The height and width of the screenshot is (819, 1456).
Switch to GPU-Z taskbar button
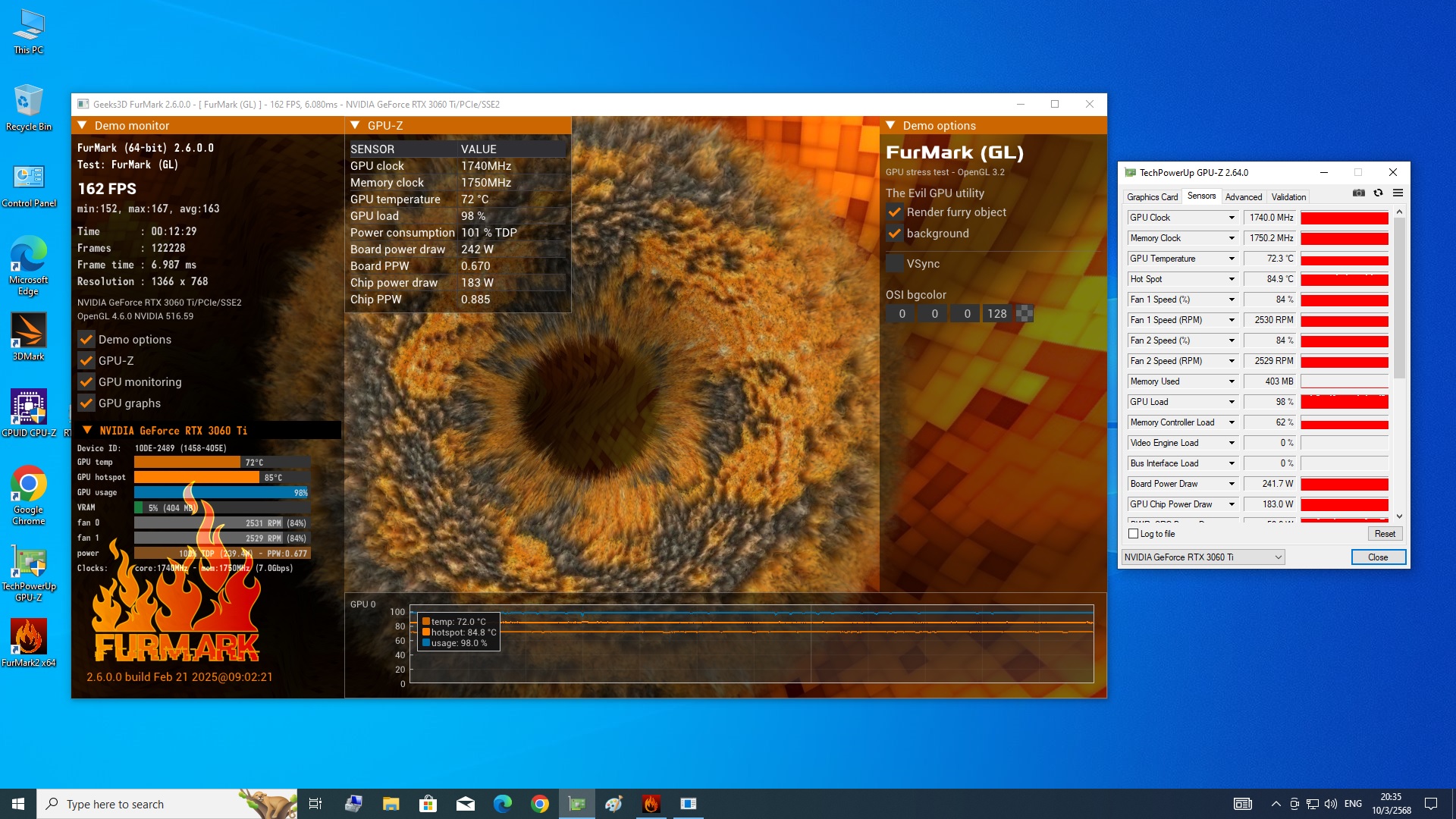tap(577, 804)
